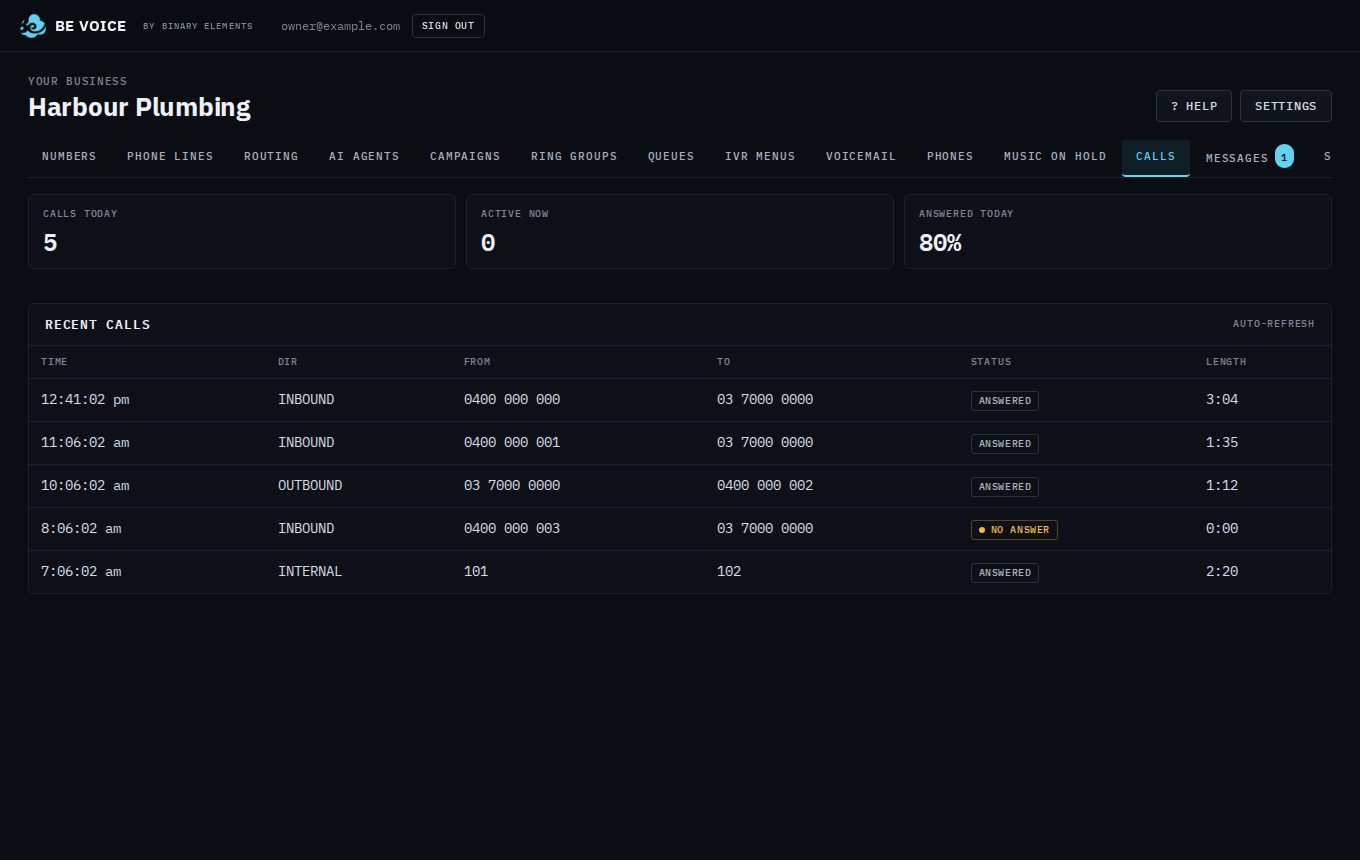Viewport: 1360px width, 860px height.
Task: Click the Answered badge for 7:06:02 am call
Action: pyautogui.click(x=1005, y=573)
